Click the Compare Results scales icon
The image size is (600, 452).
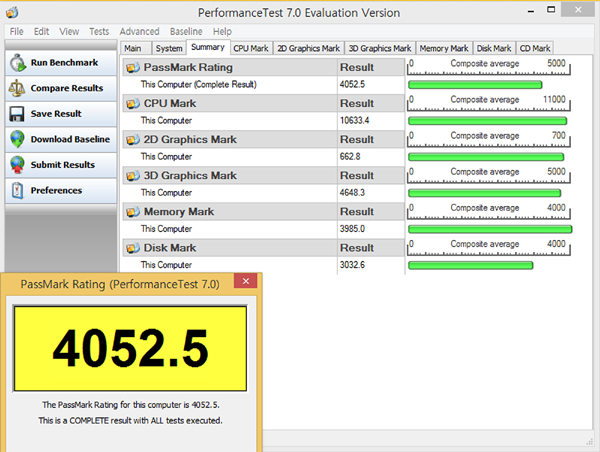click(17, 88)
